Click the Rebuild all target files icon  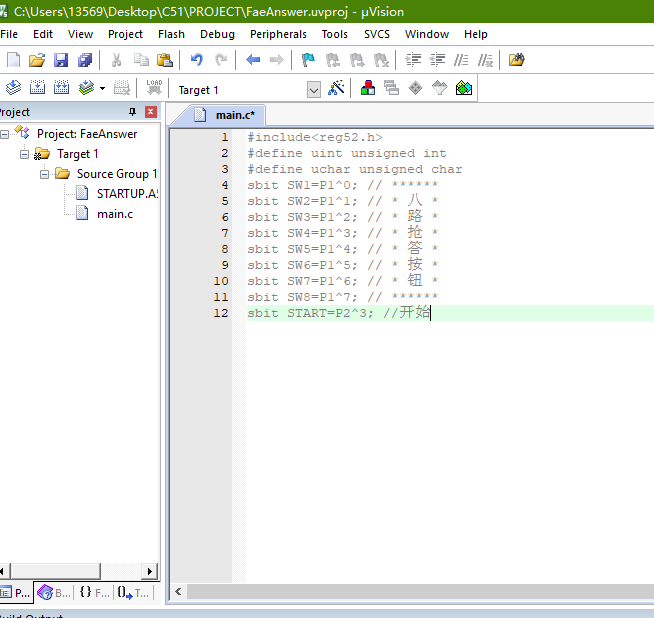pyautogui.click(x=62, y=88)
